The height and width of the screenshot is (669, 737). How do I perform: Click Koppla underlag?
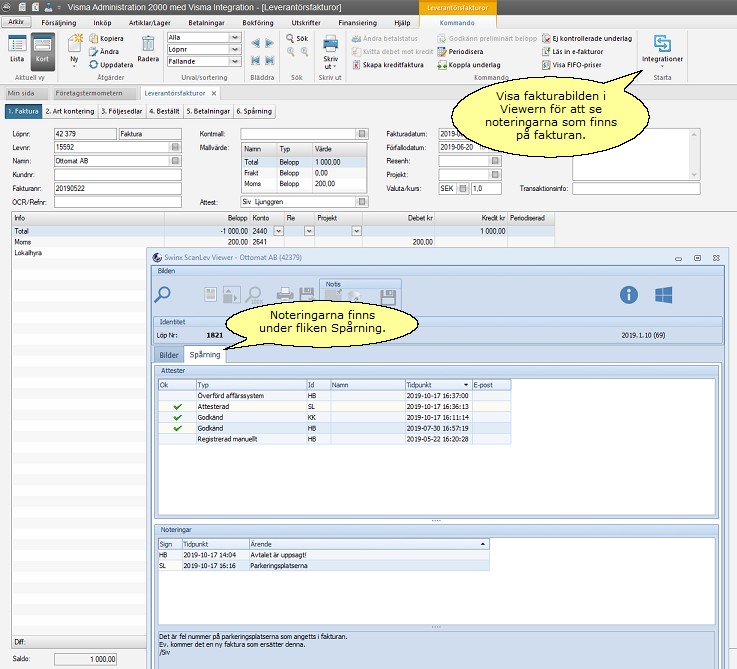click(469, 65)
